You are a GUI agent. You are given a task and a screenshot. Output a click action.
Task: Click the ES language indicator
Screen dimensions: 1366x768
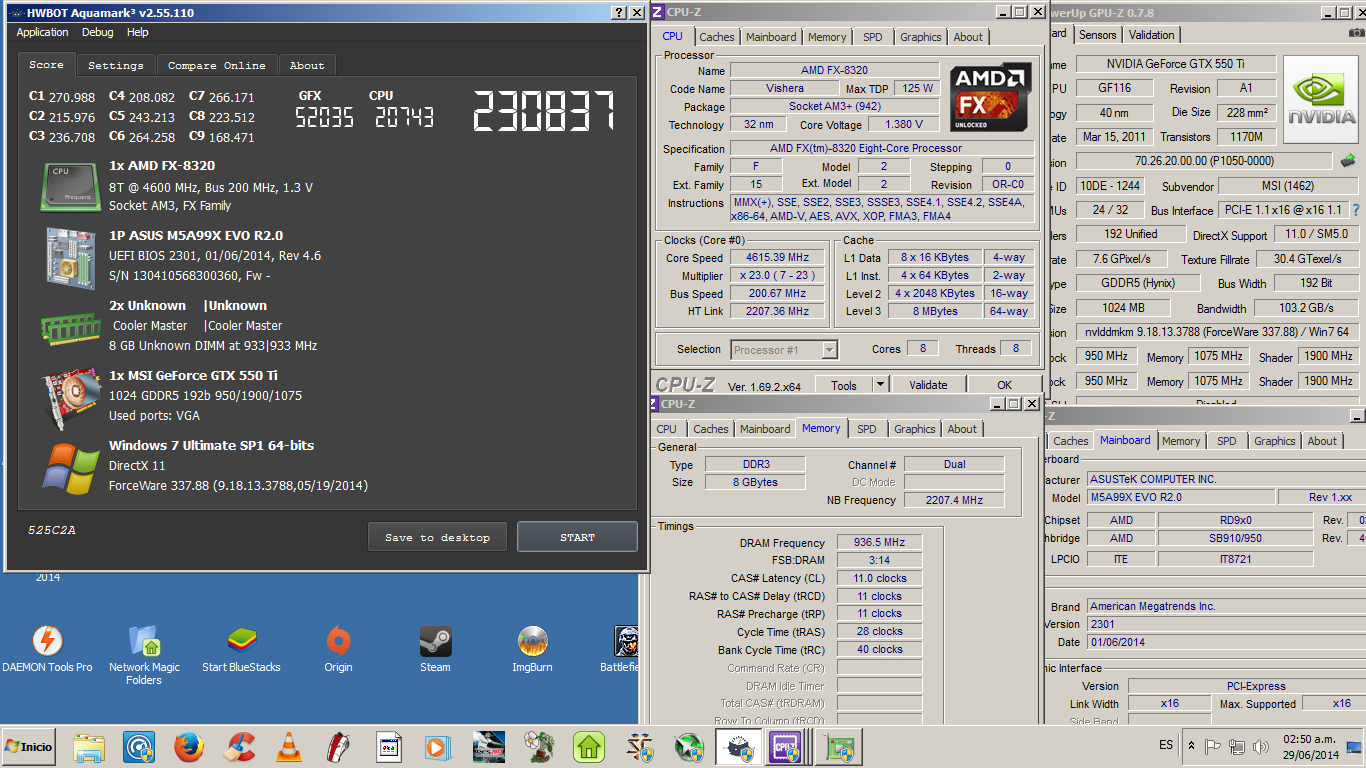tap(1166, 746)
